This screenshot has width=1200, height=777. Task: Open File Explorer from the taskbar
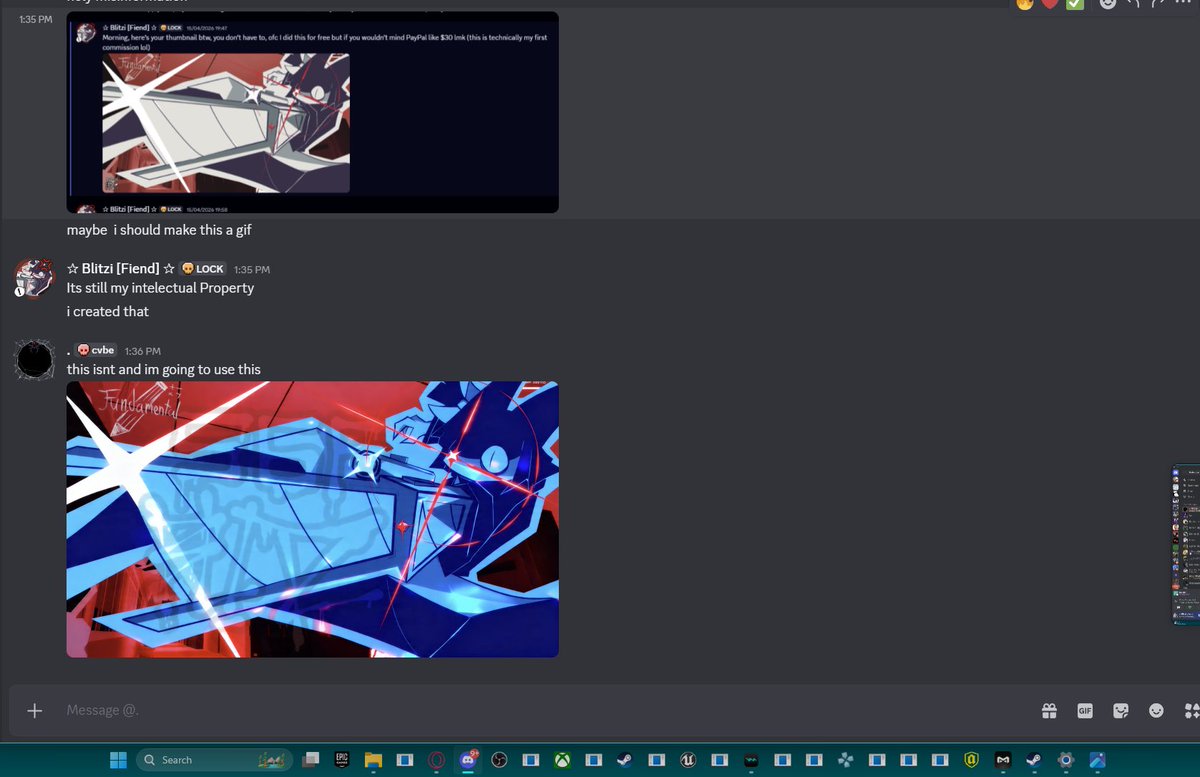point(373,760)
